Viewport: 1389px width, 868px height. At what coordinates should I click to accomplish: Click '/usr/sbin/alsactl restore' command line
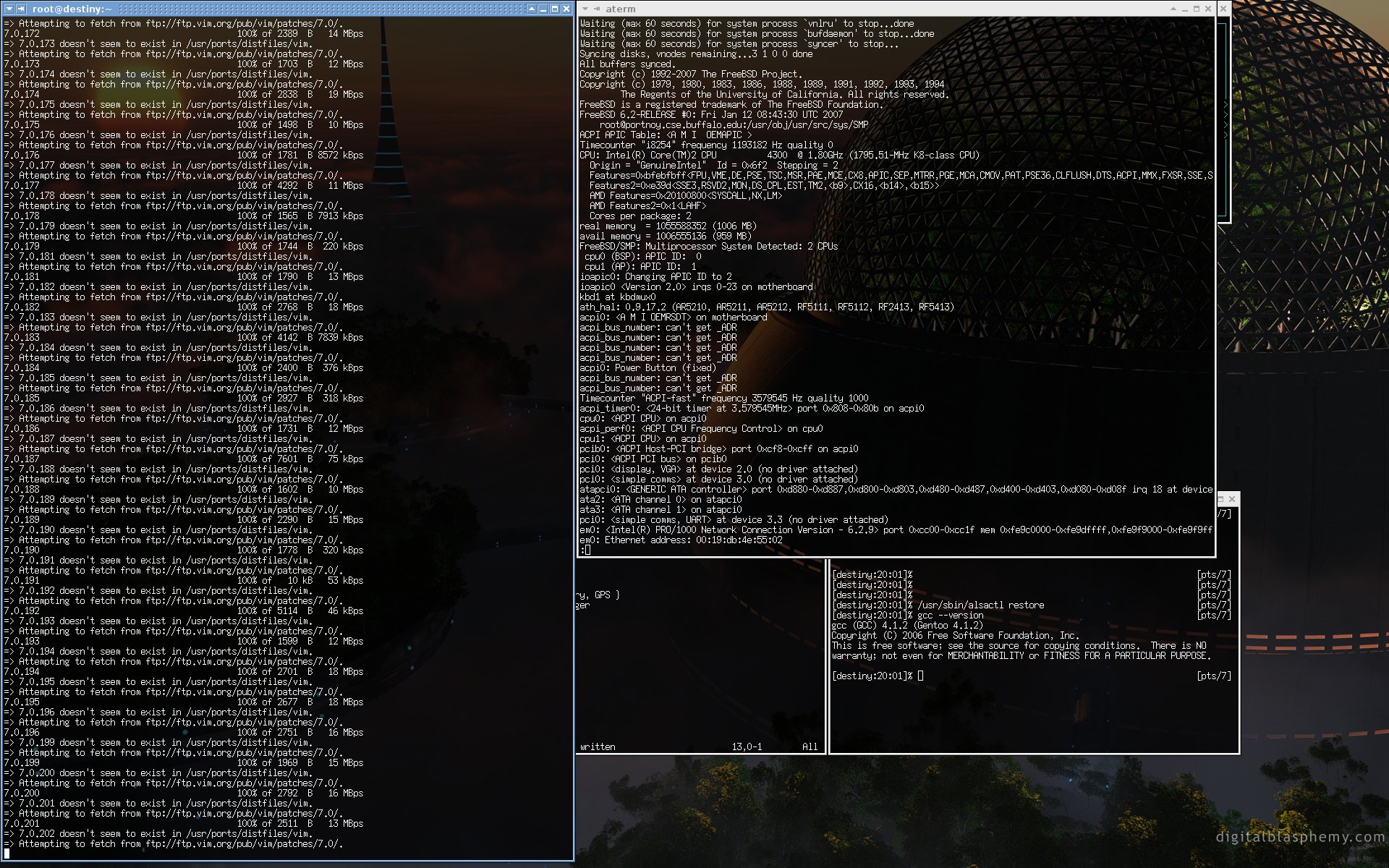click(x=938, y=605)
